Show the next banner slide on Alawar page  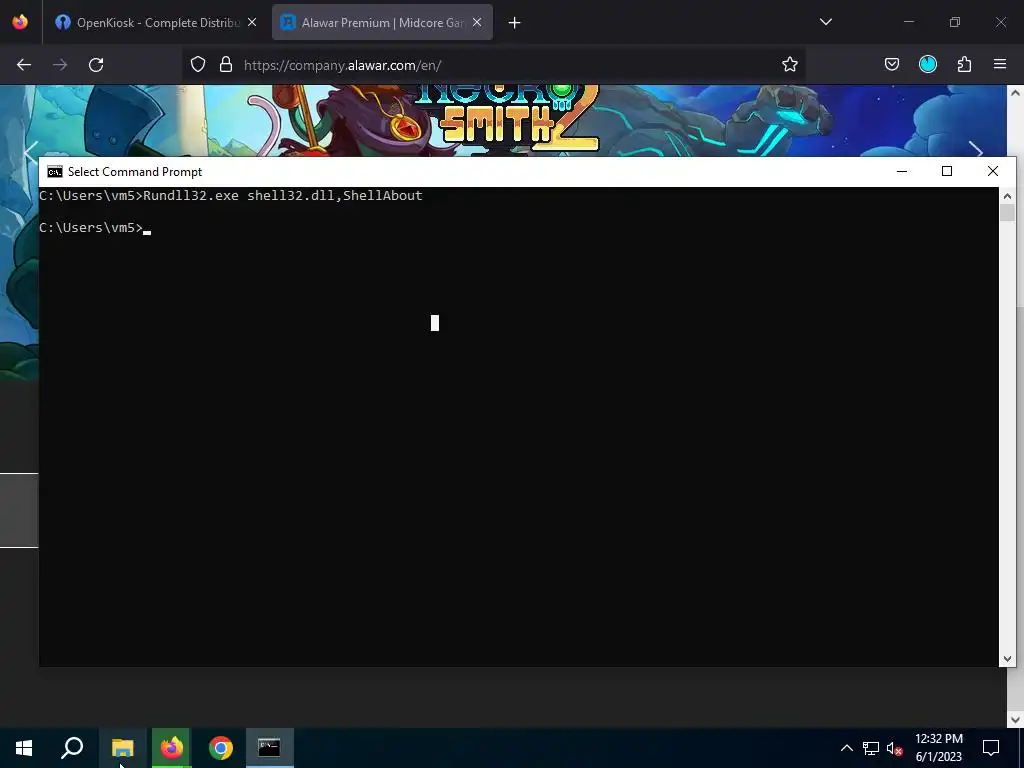976,152
